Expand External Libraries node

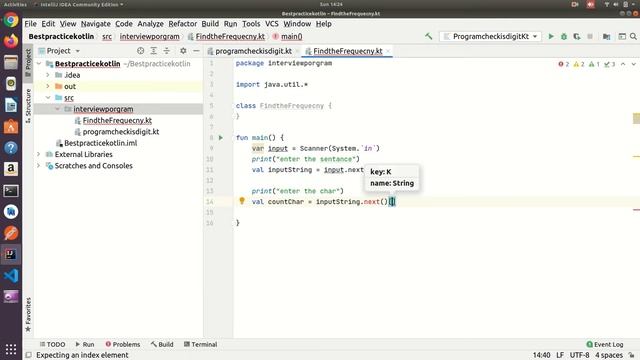[x=39, y=154]
